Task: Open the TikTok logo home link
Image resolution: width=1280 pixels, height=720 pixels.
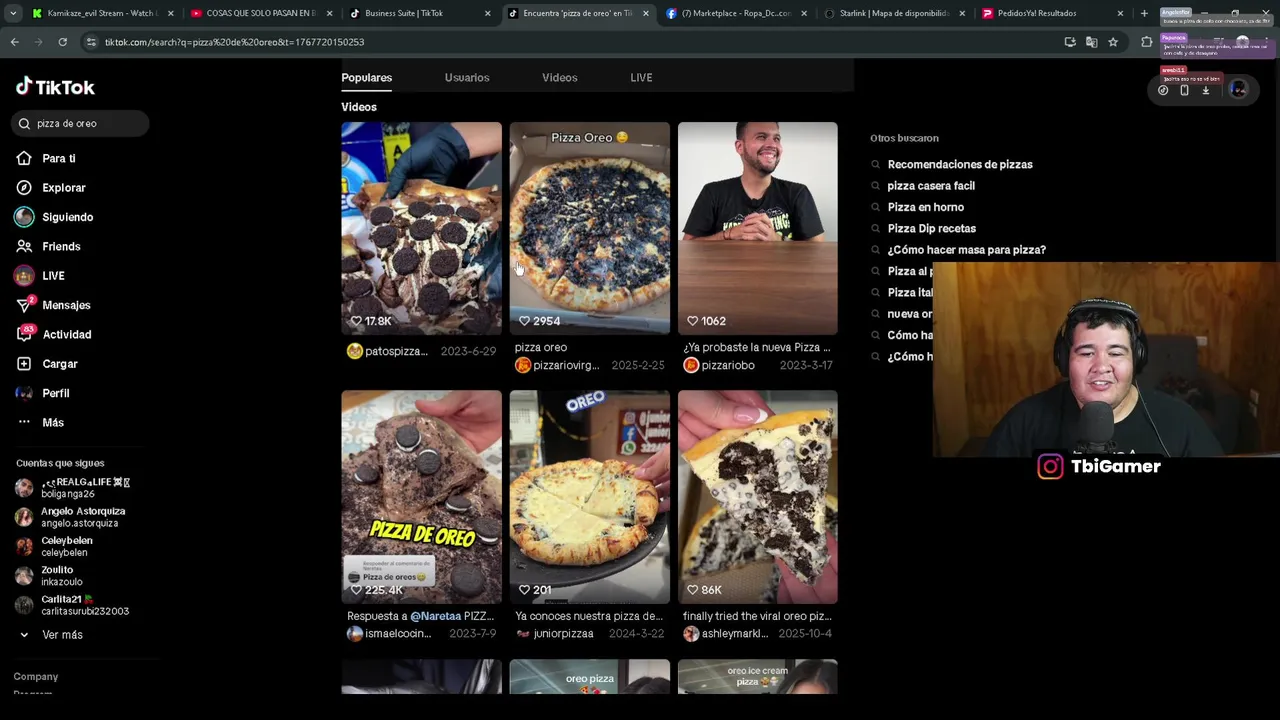Action: 55,87
